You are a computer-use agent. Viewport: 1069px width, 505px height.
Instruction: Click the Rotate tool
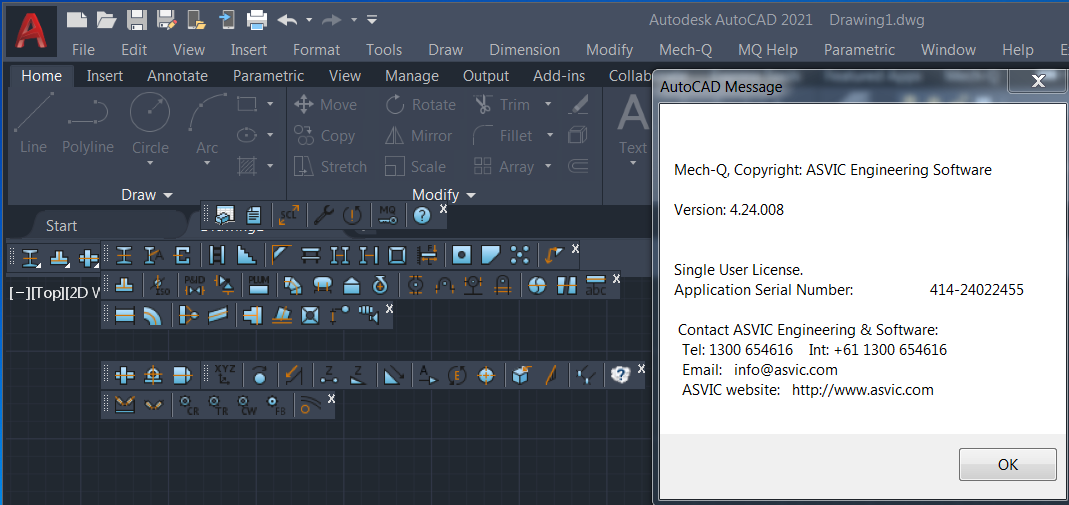coord(420,105)
